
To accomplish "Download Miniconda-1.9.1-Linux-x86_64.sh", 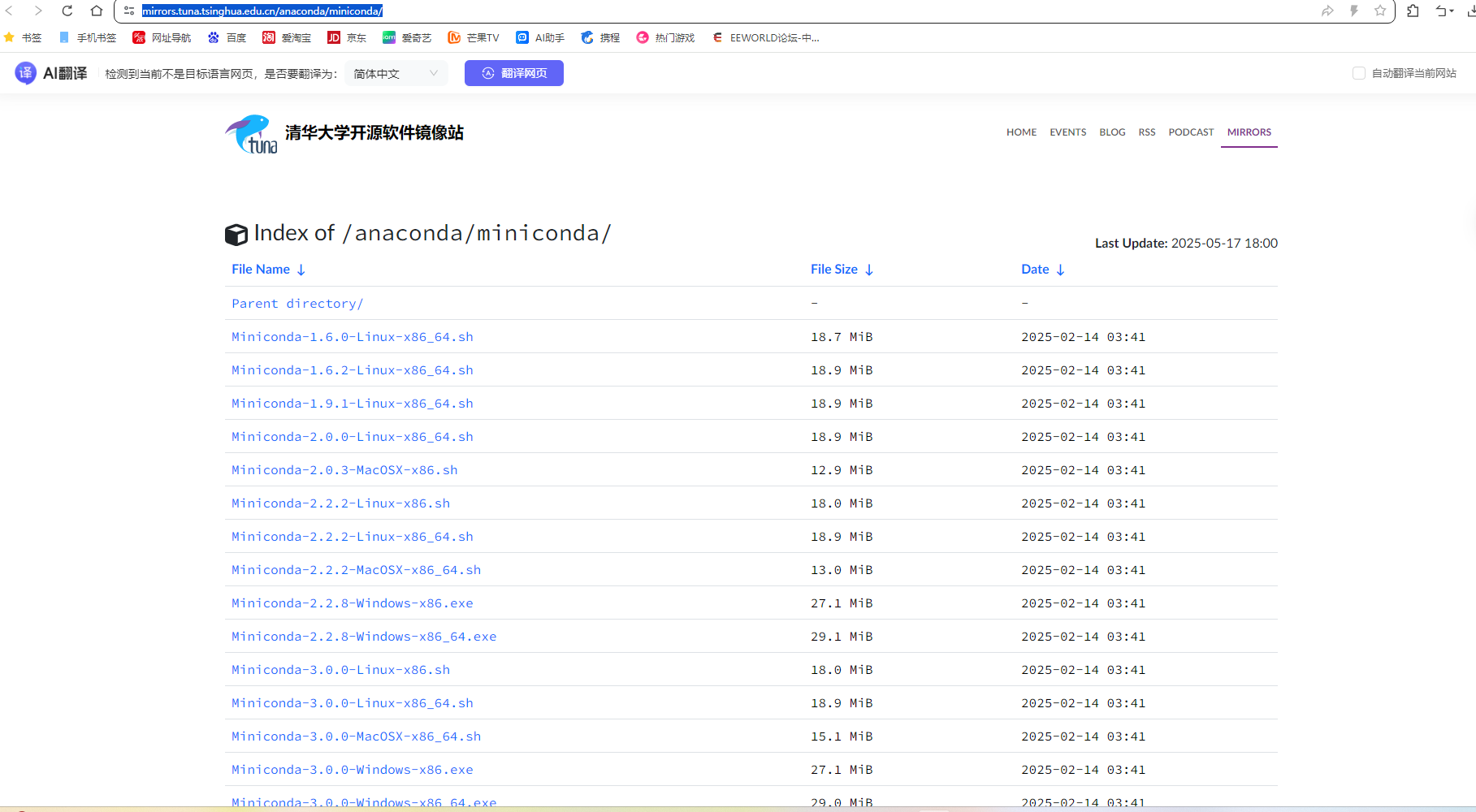I will coord(353,404).
